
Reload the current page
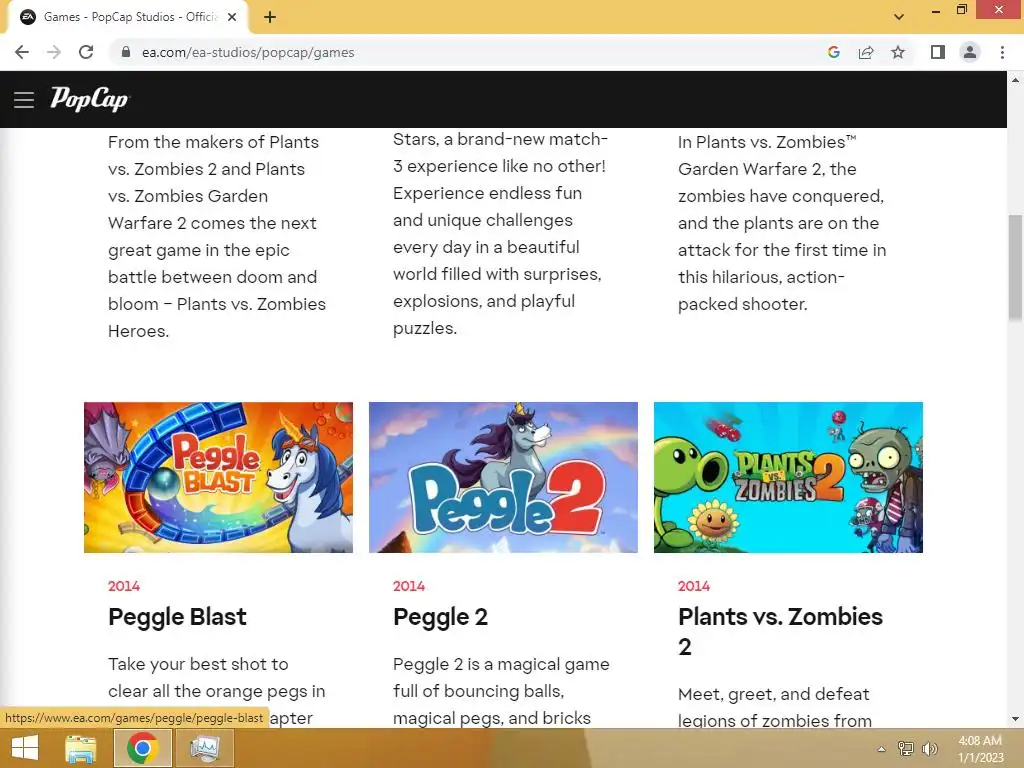(x=86, y=52)
